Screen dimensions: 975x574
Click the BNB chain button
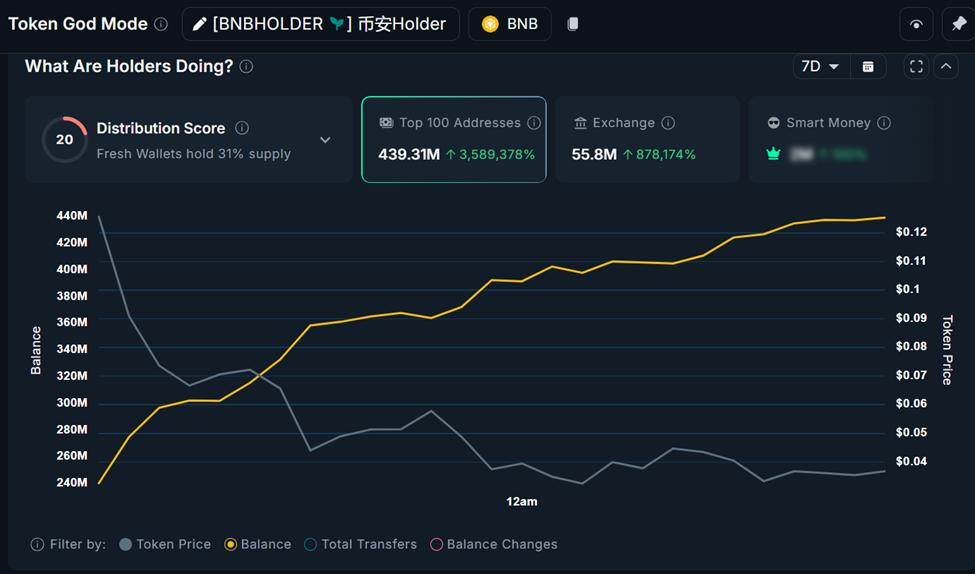[510, 24]
